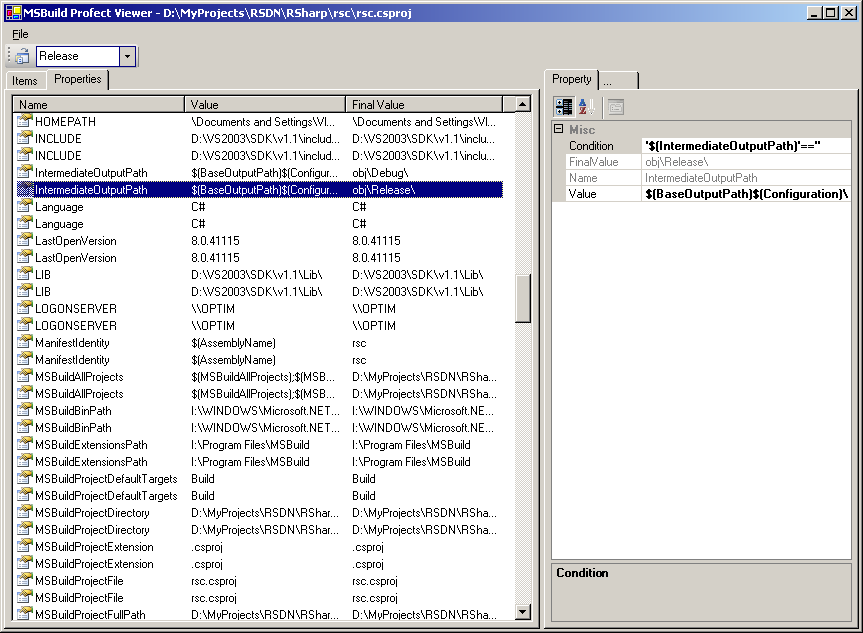The height and width of the screenshot is (633, 863).
Task: Open the "..." tab next to Property
Action: click(617, 80)
